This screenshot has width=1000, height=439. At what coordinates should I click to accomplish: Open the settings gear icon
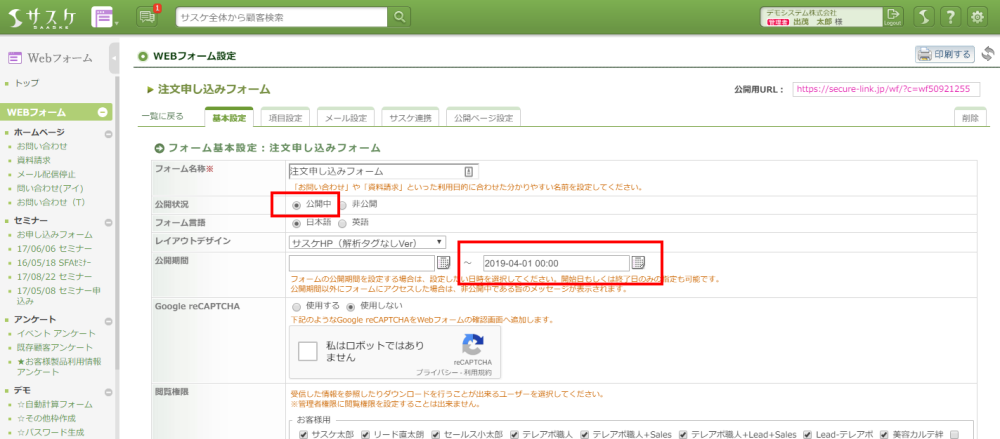coord(978,17)
